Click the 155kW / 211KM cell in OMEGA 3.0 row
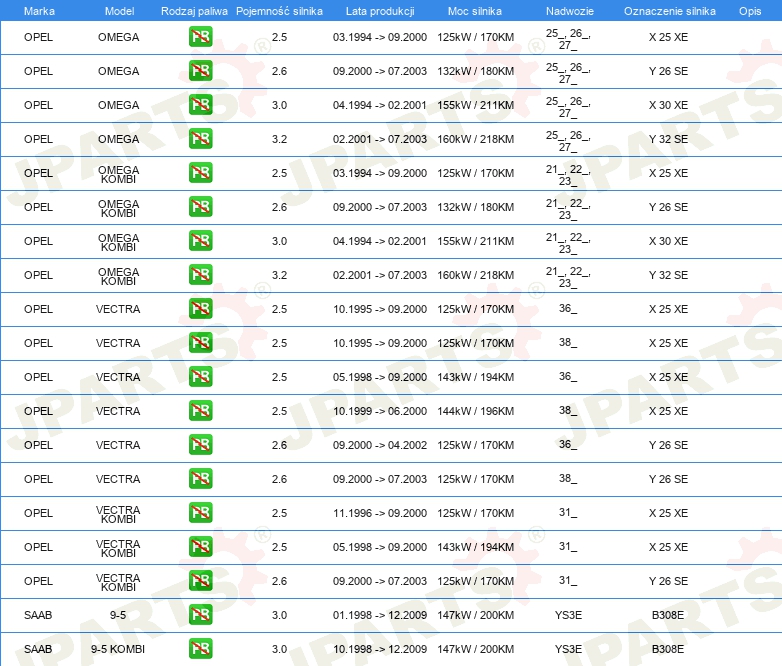Image resolution: width=782 pixels, height=666 pixels. (475, 105)
